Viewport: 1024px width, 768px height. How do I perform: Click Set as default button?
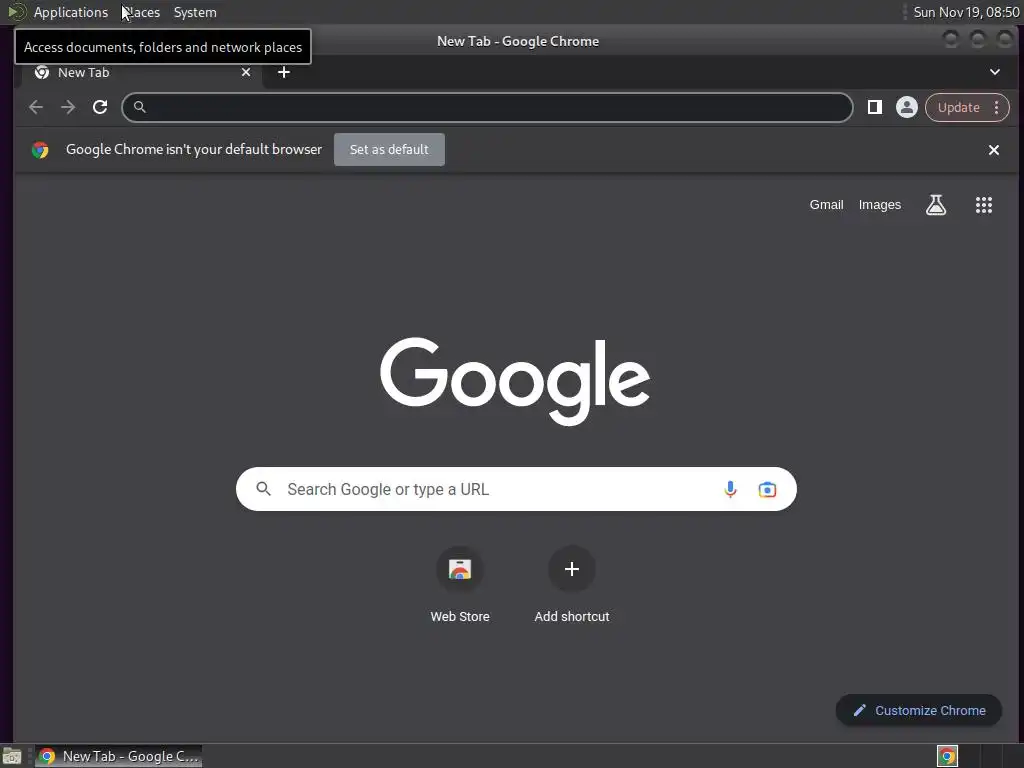[x=389, y=150]
